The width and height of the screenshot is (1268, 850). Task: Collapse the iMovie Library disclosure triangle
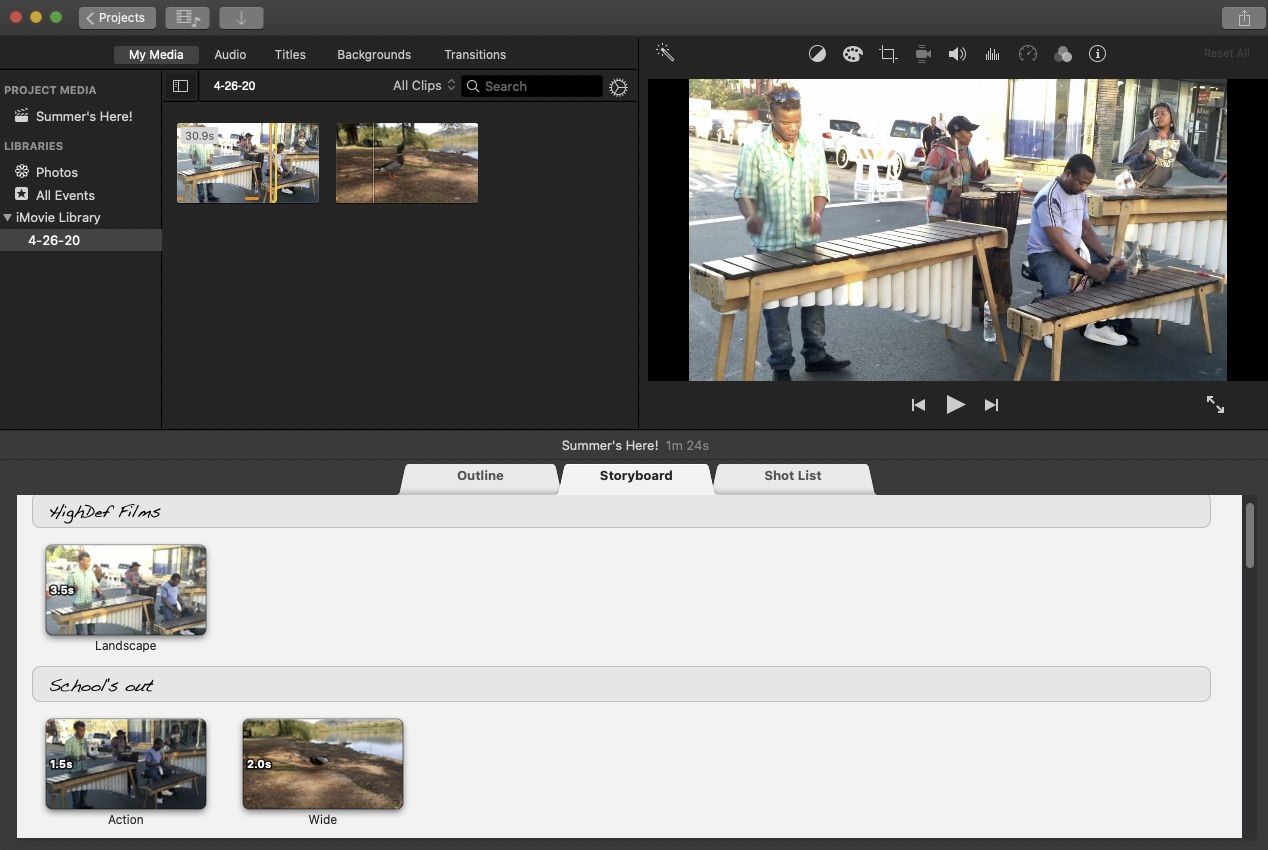pyautogui.click(x=8, y=217)
